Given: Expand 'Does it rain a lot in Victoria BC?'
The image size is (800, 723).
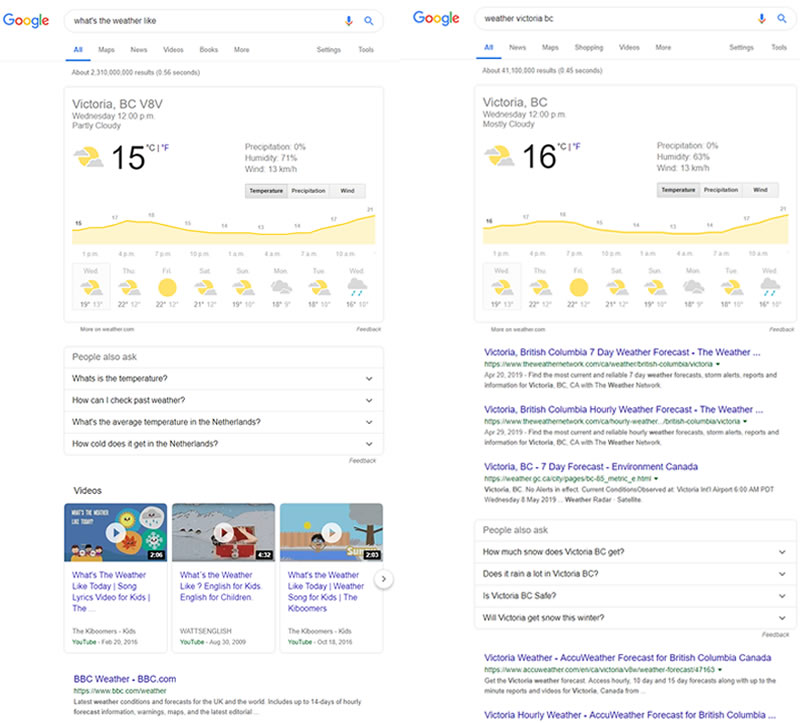Looking at the screenshot, I should tap(635, 574).
